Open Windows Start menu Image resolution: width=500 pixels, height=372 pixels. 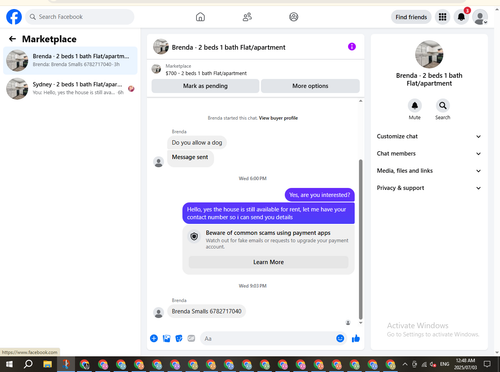tap(9, 364)
